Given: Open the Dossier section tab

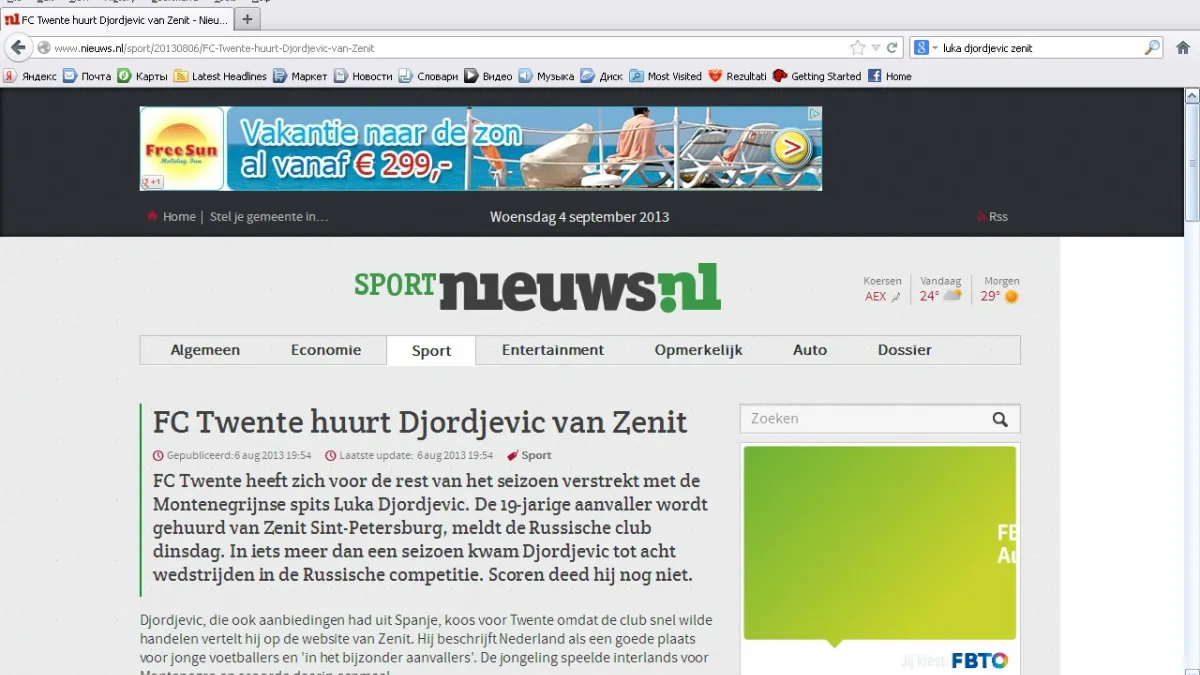Looking at the screenshot, I should [905, 350].
